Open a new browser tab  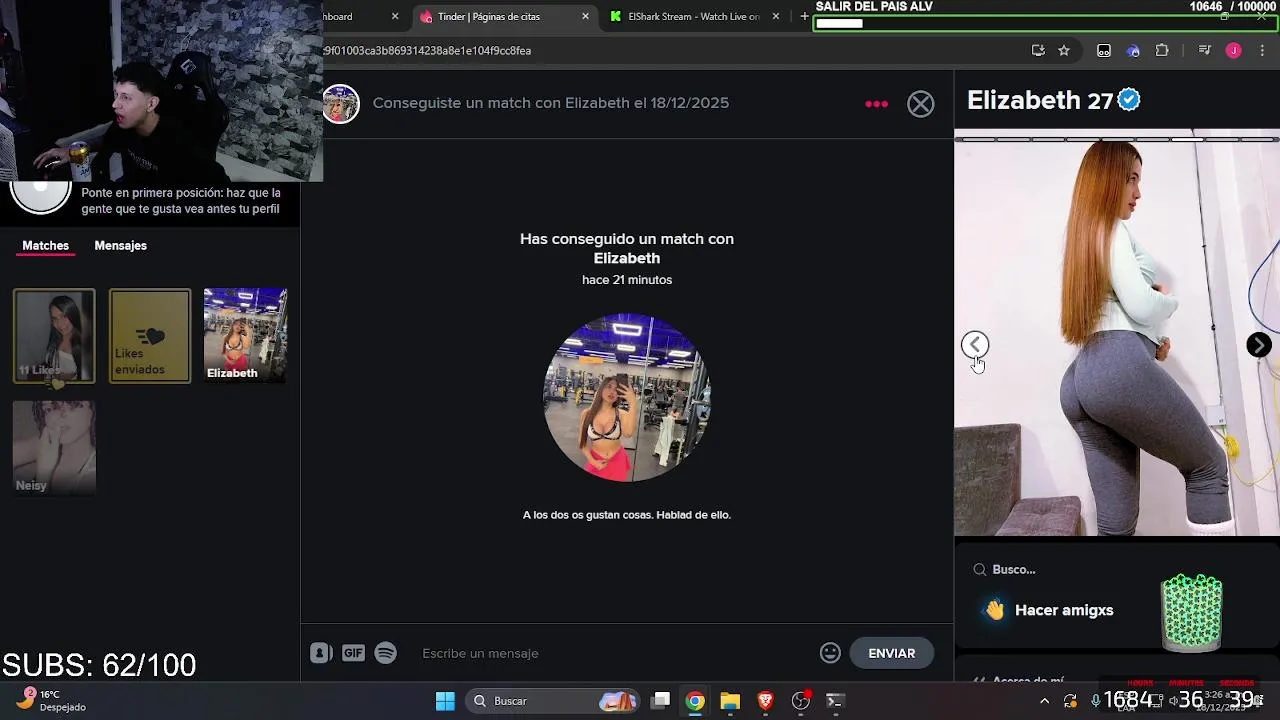coord(804,17)
